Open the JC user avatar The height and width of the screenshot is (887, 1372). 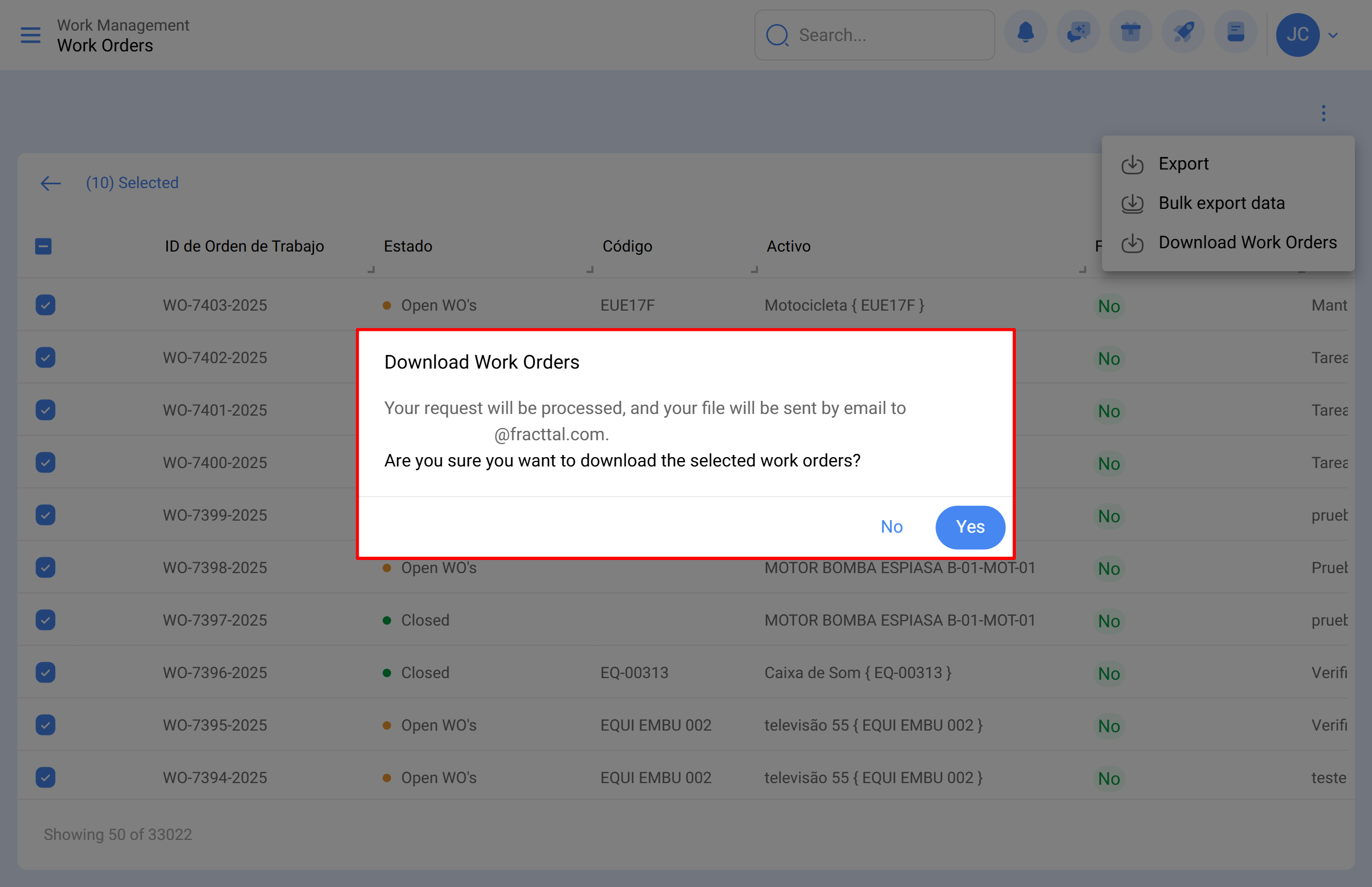tap(1298, 34)
